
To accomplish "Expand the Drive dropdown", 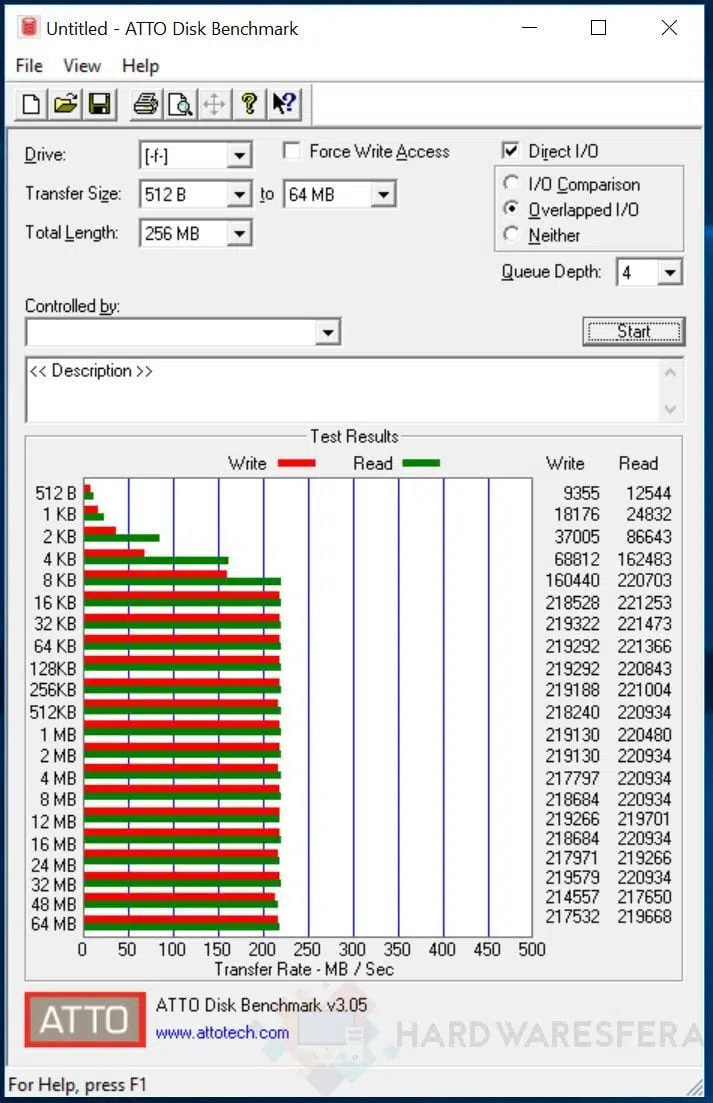I will 240,155.
